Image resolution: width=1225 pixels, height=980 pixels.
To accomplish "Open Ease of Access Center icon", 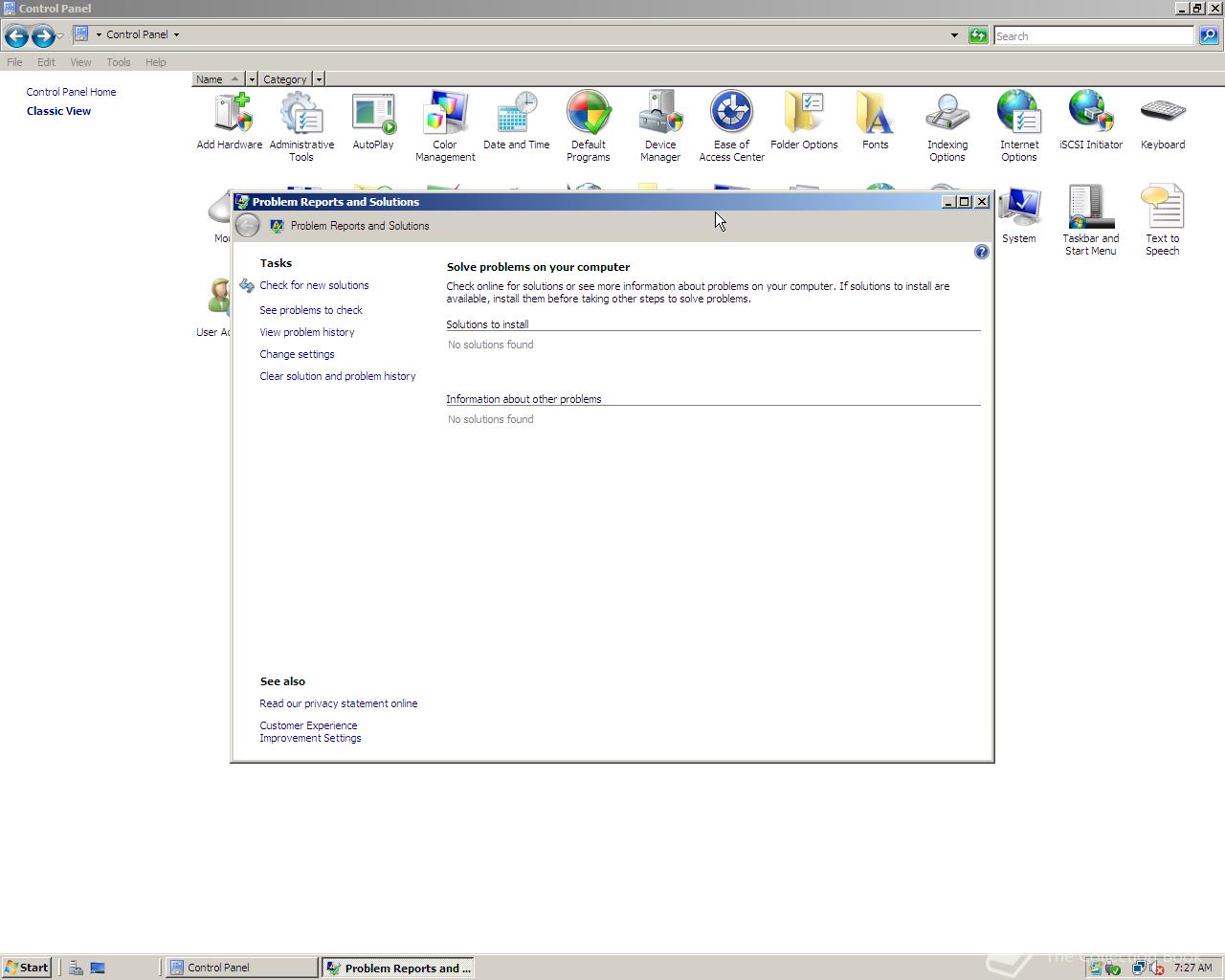I will coord(732,127).
